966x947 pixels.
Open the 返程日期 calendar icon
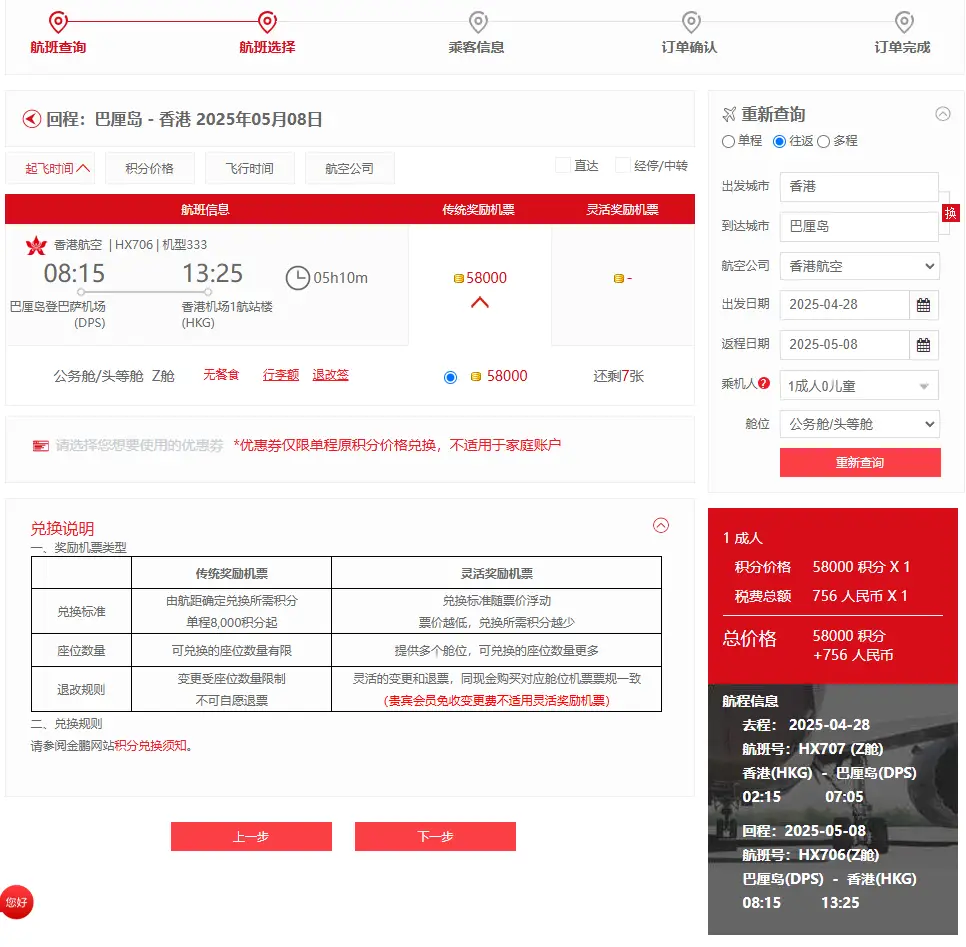pos(923,345)
